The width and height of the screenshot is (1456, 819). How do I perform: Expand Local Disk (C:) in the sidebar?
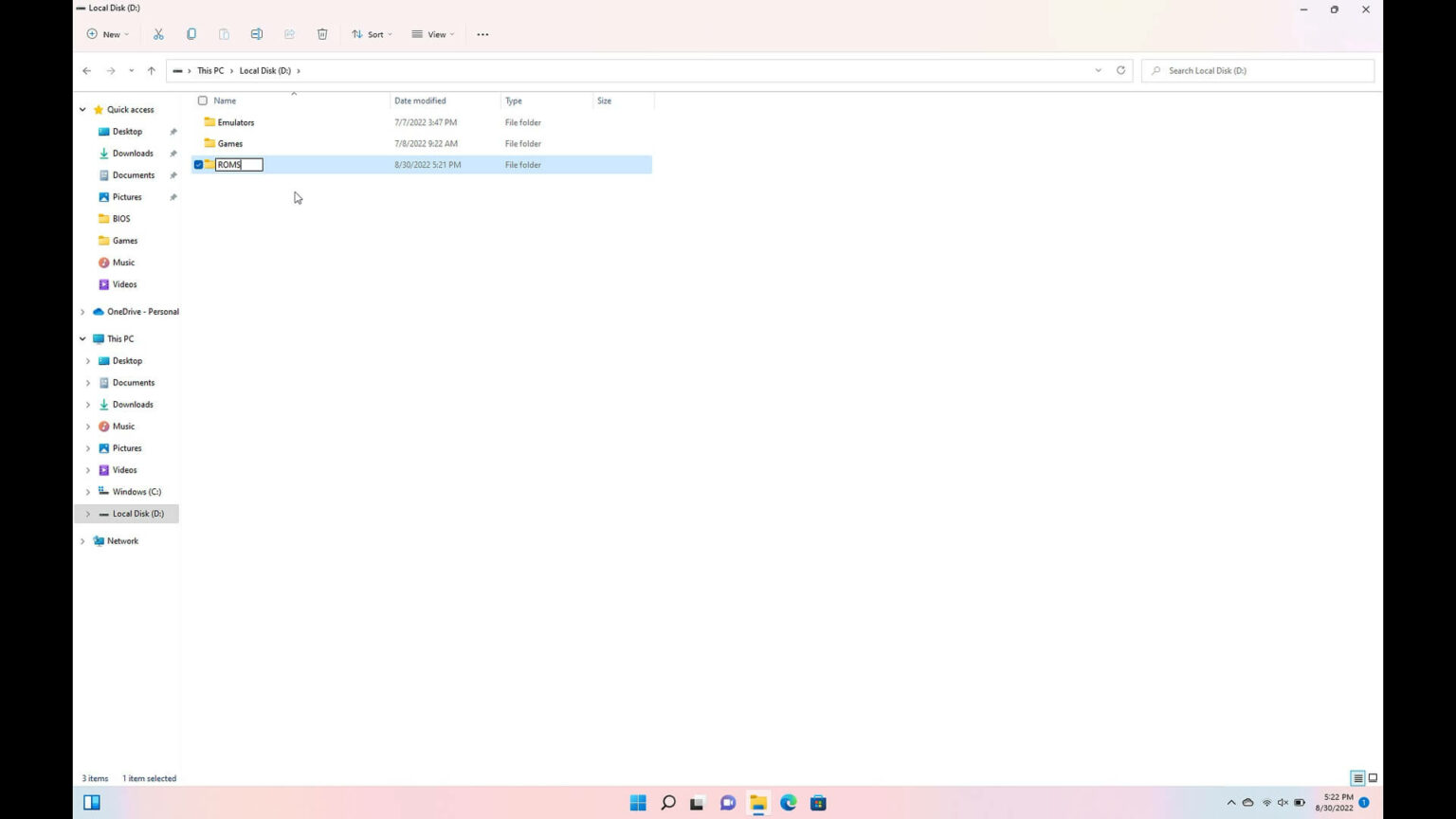pyautogui.click(x=88, y=491)
